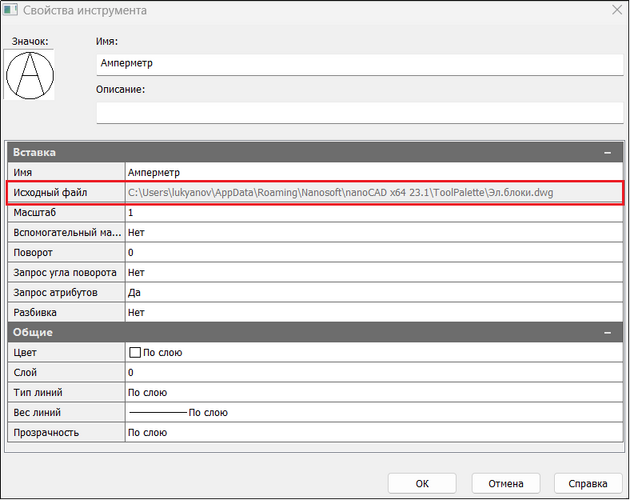Viewport: 630px width, 500px height.
Task: Open help with the Справка button
Action: (588, 484)
